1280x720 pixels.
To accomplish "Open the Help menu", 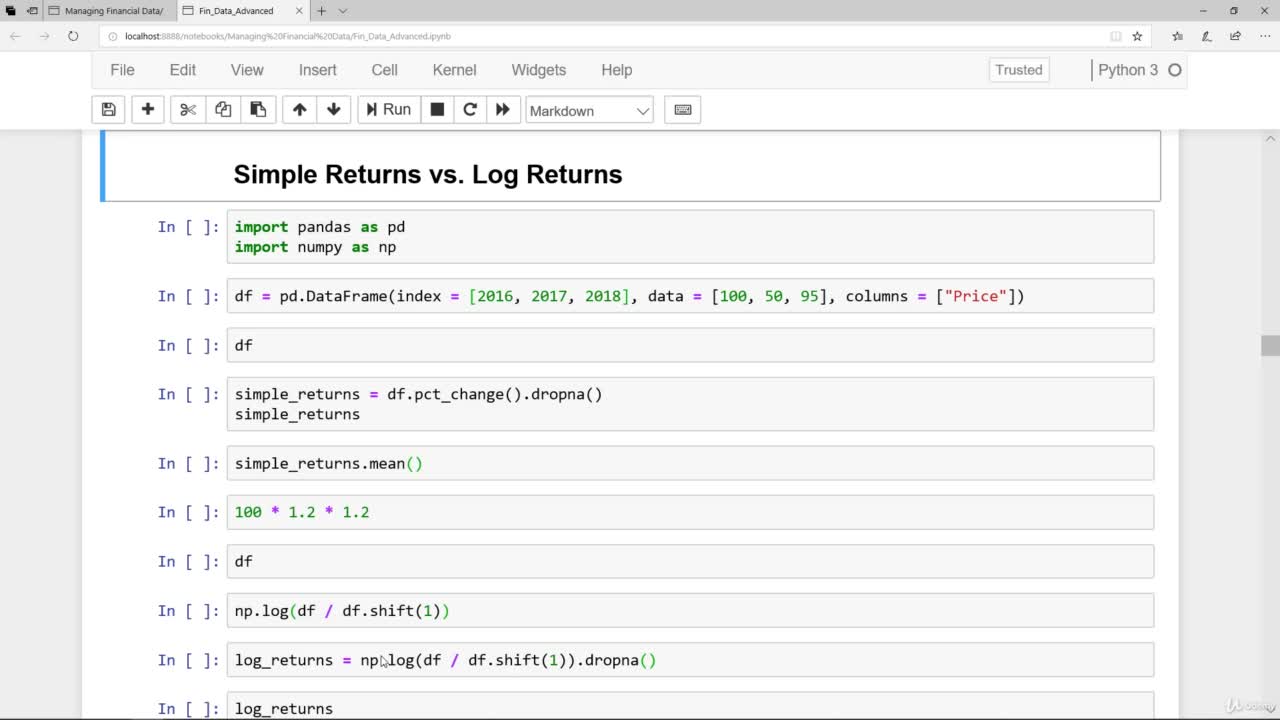I will pos(617,70).
